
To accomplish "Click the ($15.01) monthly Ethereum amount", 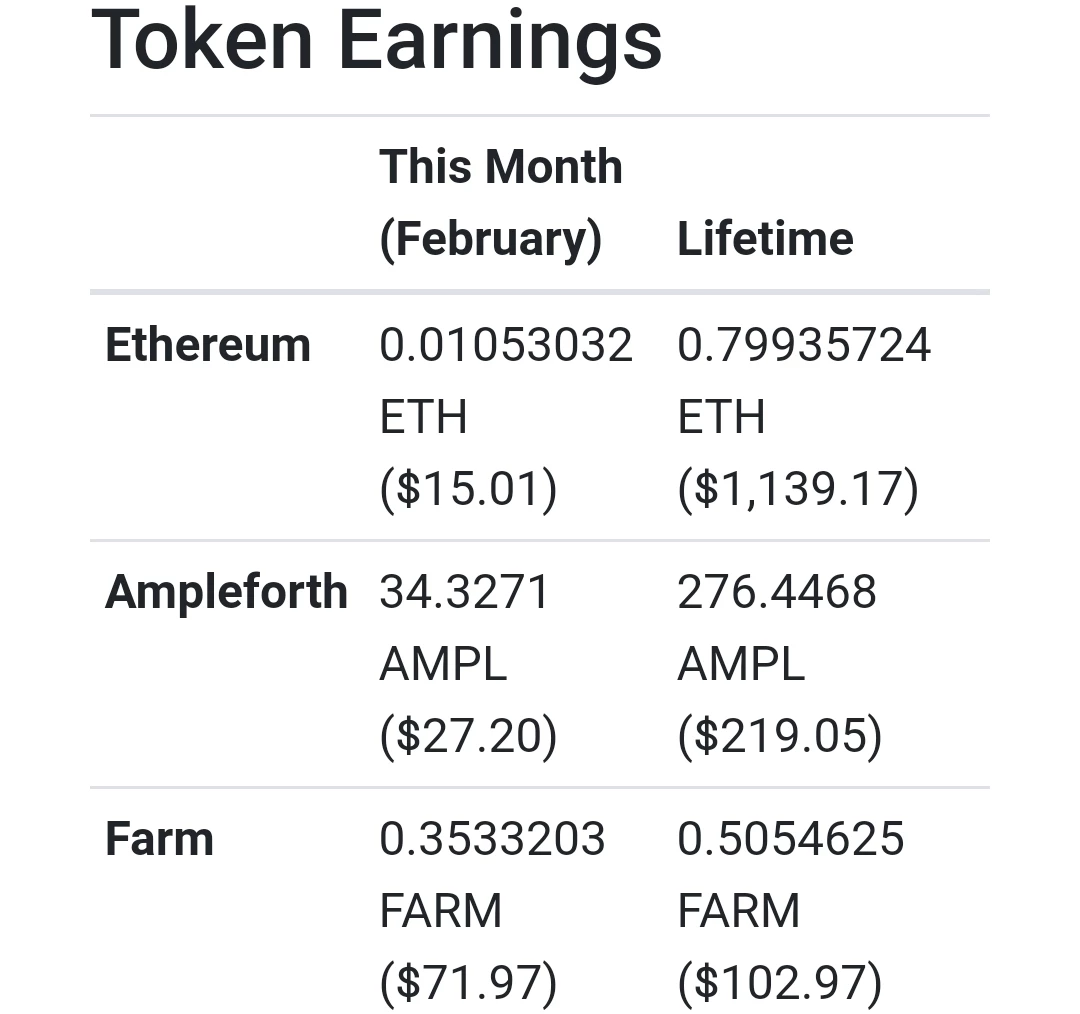I will (468, 489).
